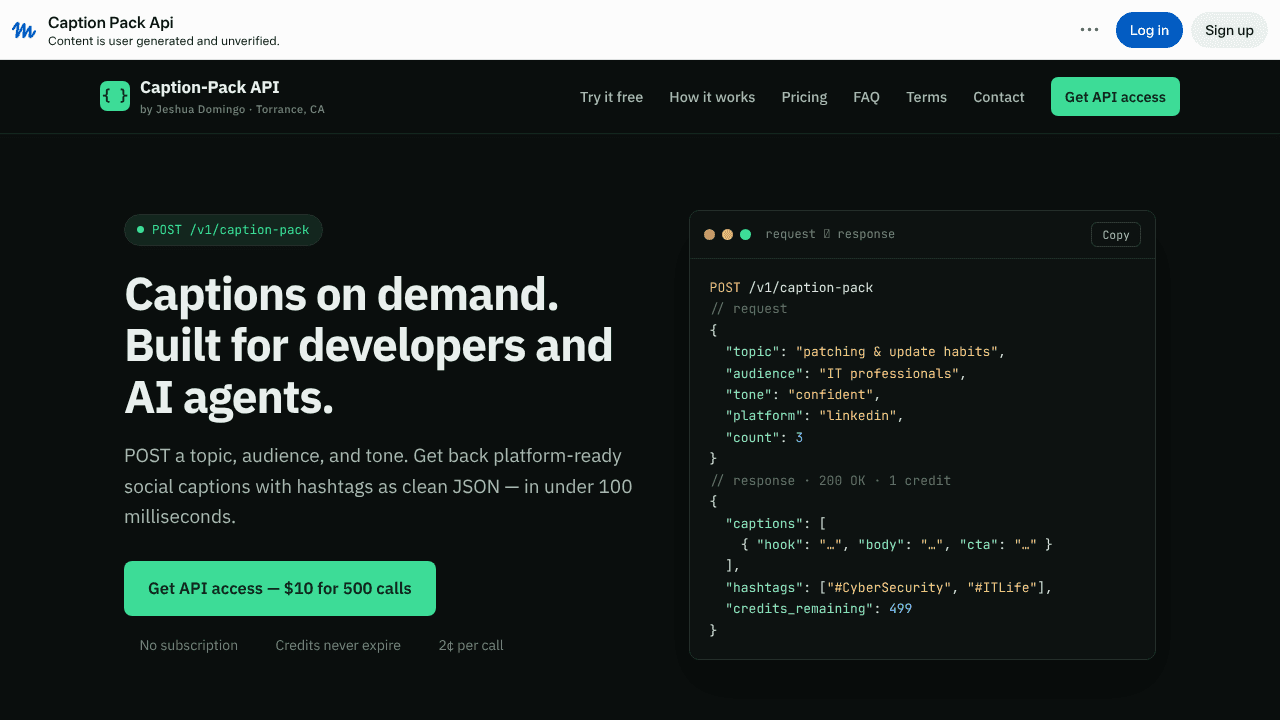Click the 'No subscription' text
This screenshot has width=1280, height=720.
(x=189, y=645)
